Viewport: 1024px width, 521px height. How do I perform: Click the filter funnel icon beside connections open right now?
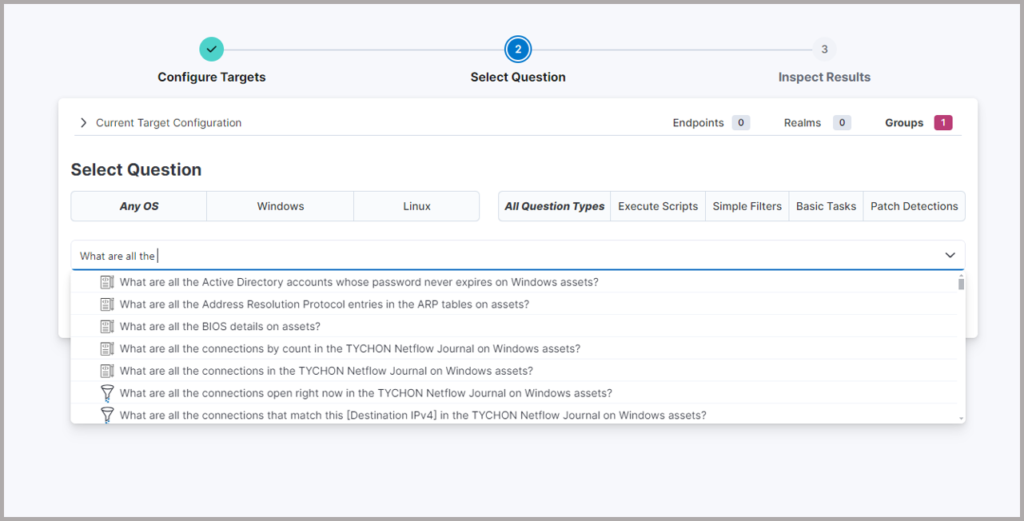(x=107, y=393)
